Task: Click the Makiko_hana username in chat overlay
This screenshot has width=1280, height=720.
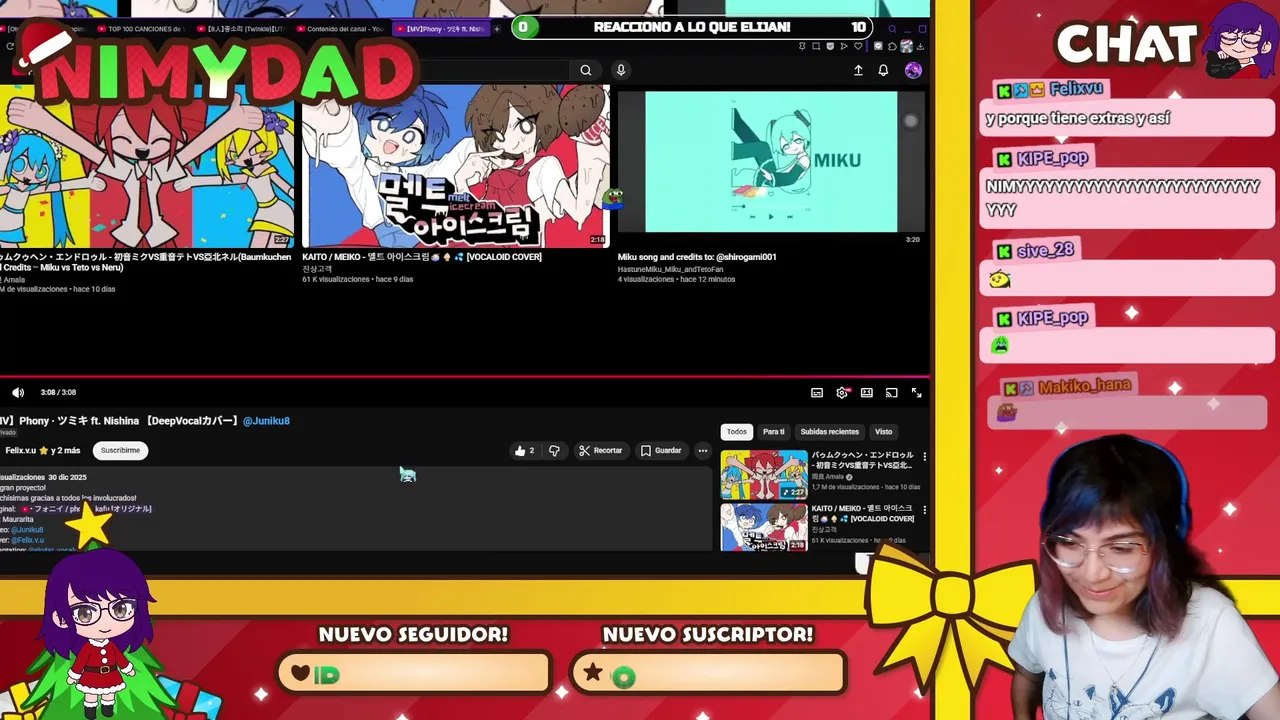Action: coord(1084,386)
